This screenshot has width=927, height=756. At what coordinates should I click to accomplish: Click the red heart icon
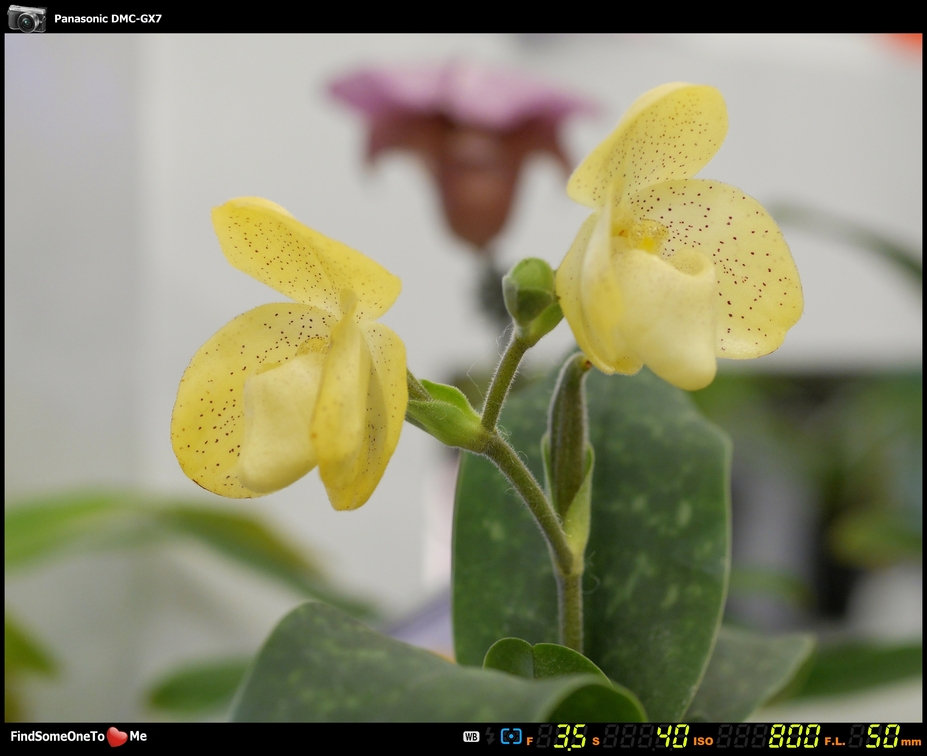[117, 736]
